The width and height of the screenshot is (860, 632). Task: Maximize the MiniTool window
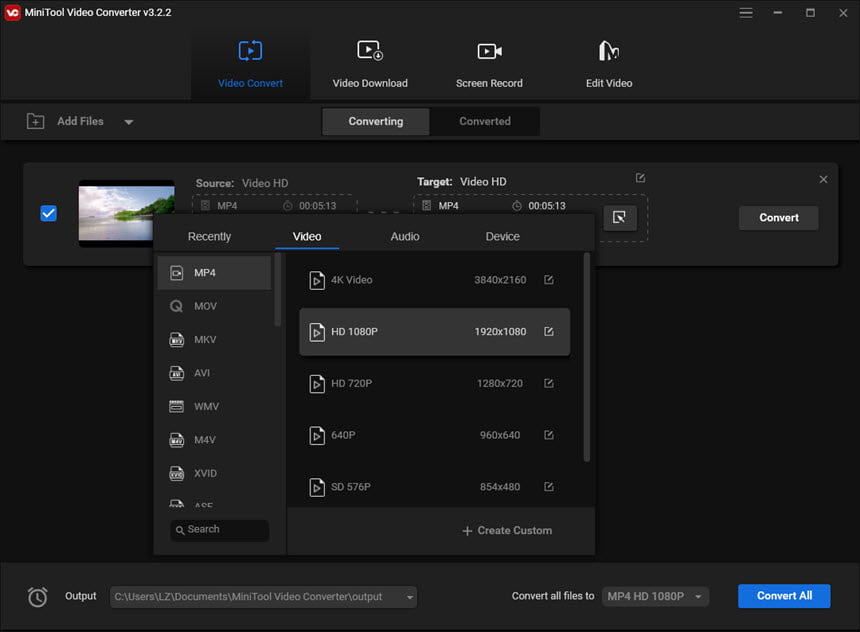(810, 13)
